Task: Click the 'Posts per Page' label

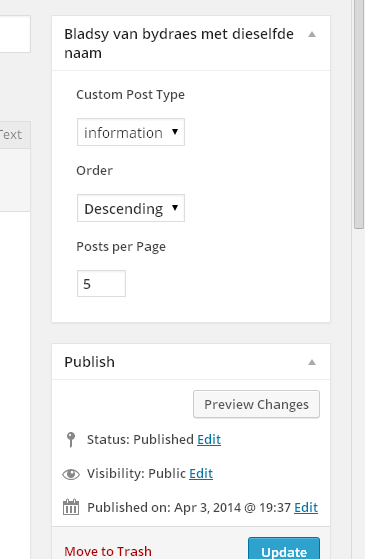Action: 121,247
